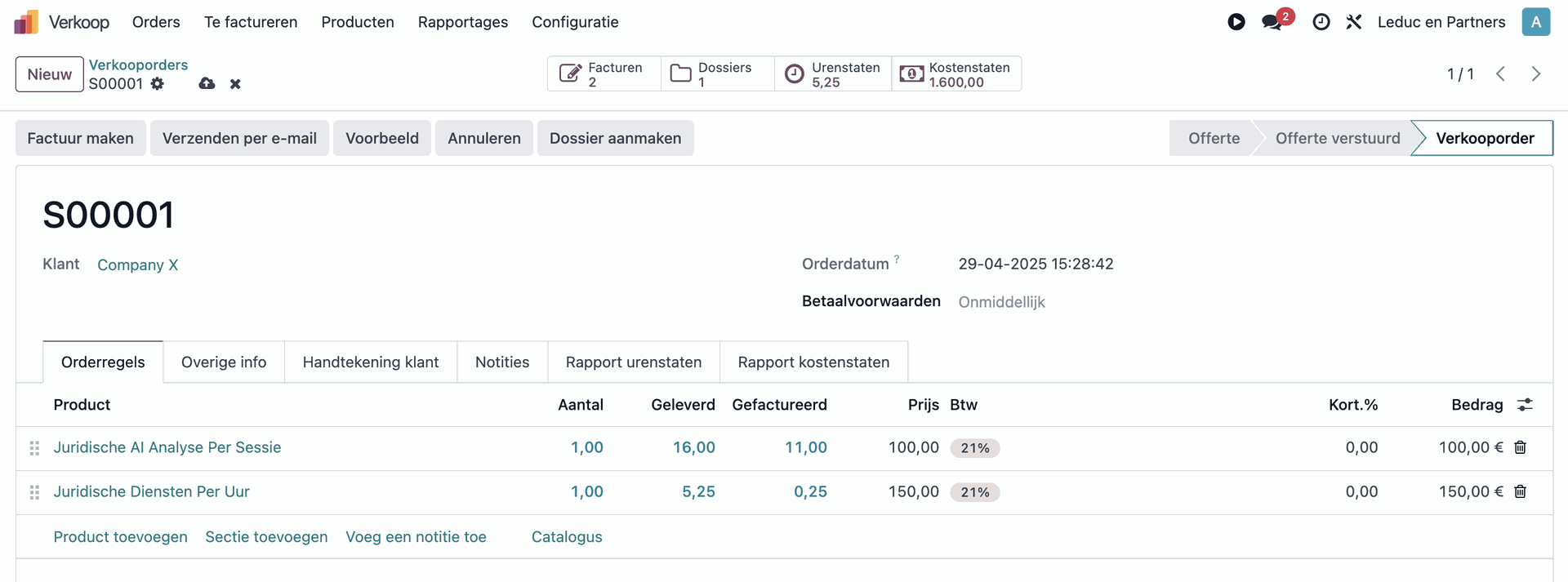The height and width of the screenshot is (582, 1568).
Task: Click the Factuur maken button
Action: coord(80,138)
